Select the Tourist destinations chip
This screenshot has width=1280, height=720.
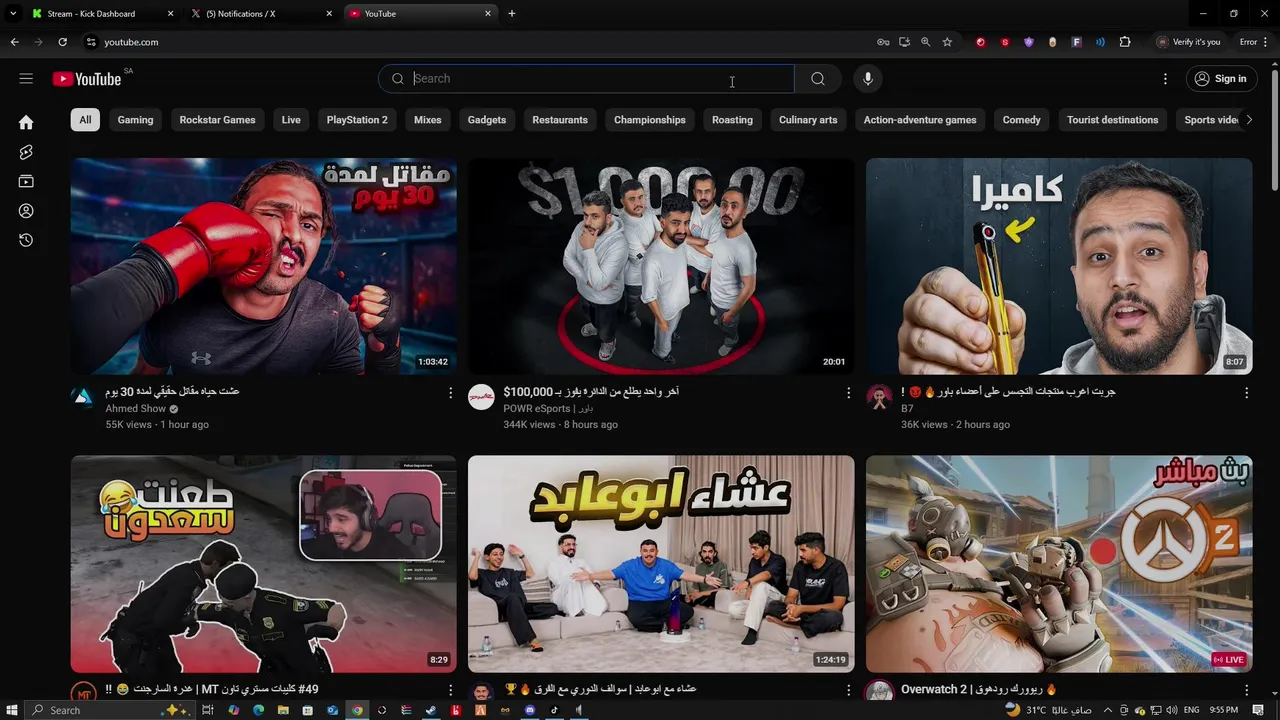coord(1112,120)
